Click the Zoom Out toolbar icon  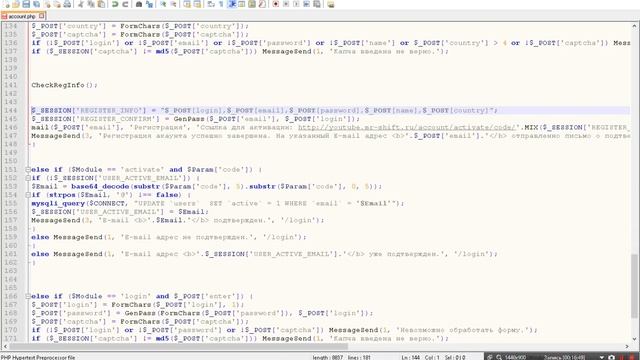click(x=173, y=4)
